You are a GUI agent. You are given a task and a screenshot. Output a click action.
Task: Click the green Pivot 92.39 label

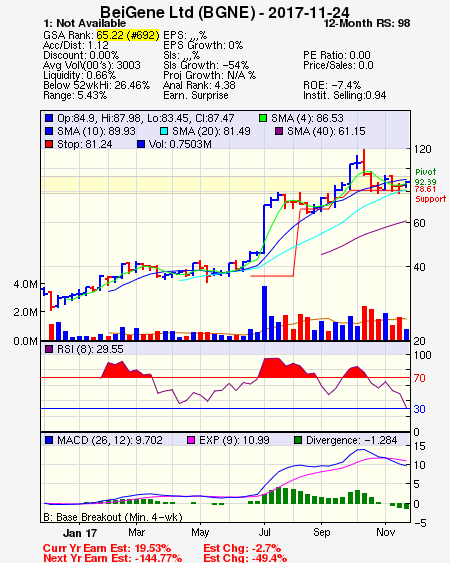426,177
